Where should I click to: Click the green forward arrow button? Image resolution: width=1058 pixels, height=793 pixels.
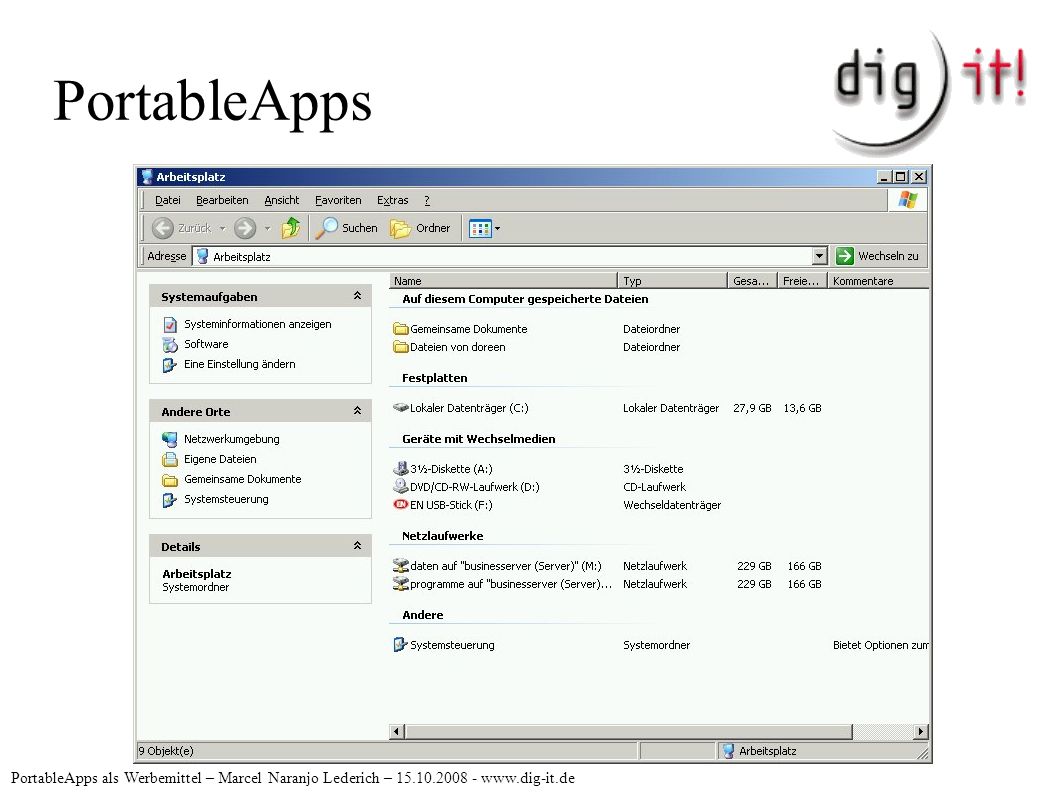(245, 228)
